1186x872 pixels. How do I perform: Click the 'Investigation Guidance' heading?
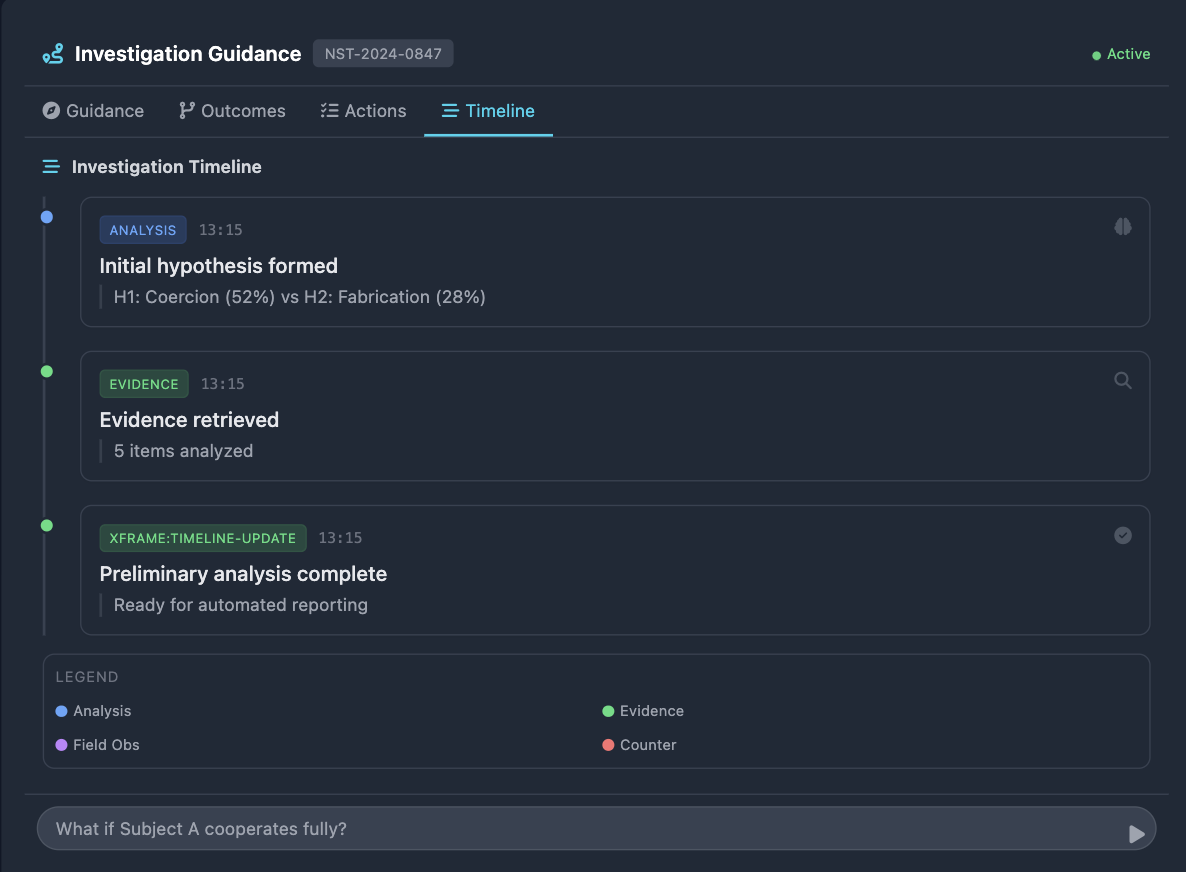pos(188,54)
